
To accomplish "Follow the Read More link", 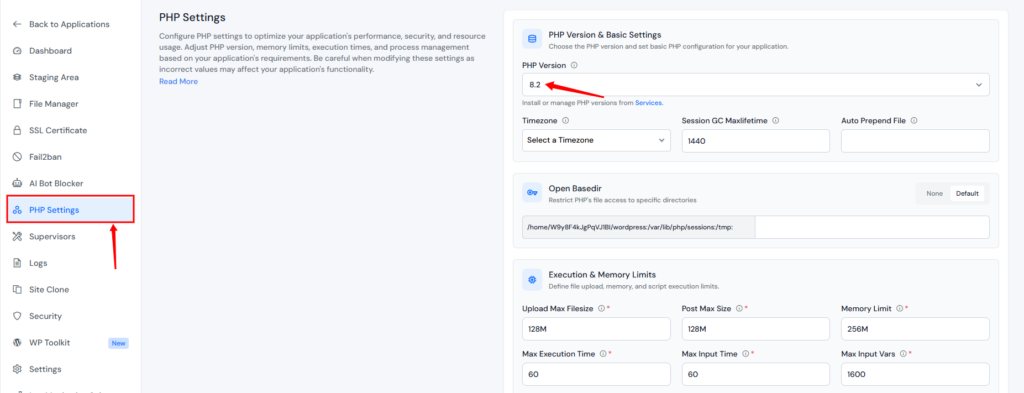I will coord(178,82).
